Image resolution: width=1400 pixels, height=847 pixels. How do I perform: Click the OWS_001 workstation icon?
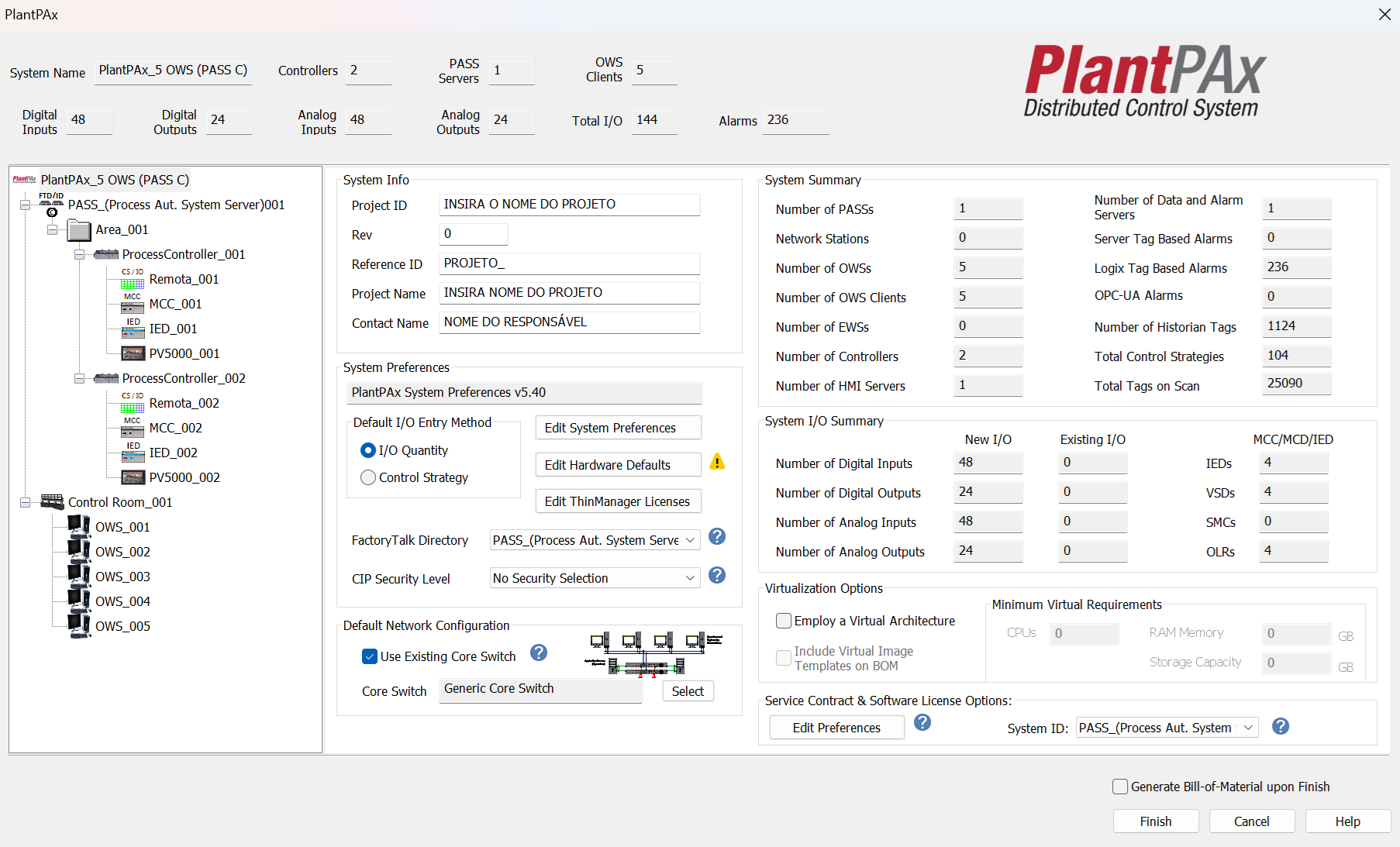[x=79, y=527]
